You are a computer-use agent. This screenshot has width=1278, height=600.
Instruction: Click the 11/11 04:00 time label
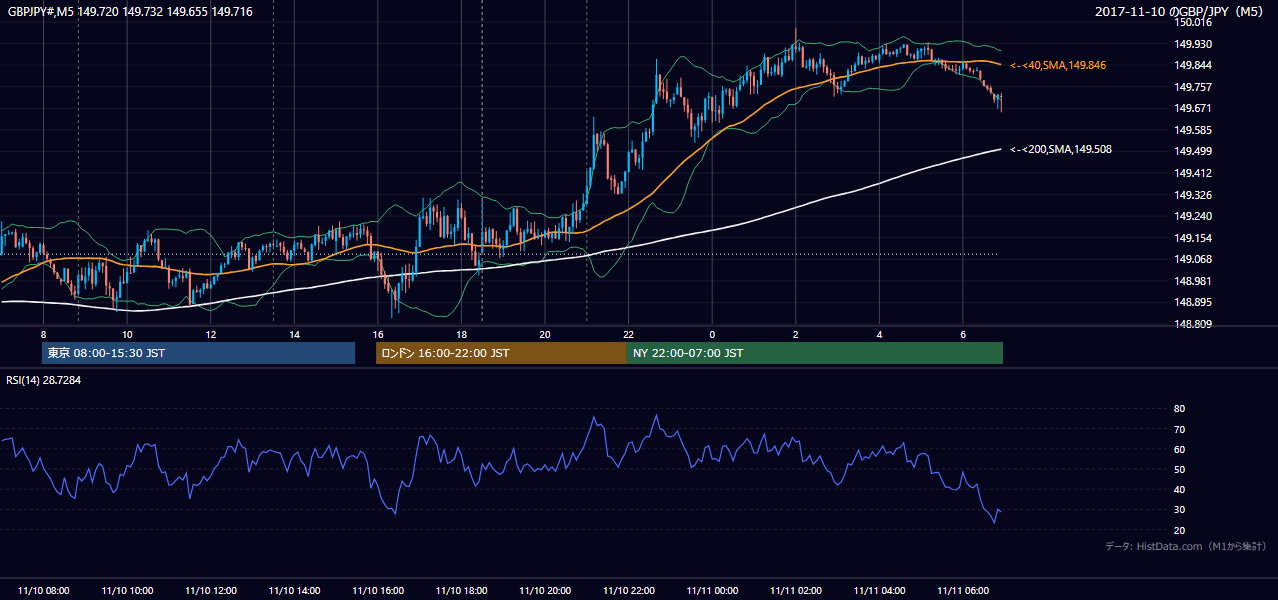pyautogui.click(x=879, y=591)
